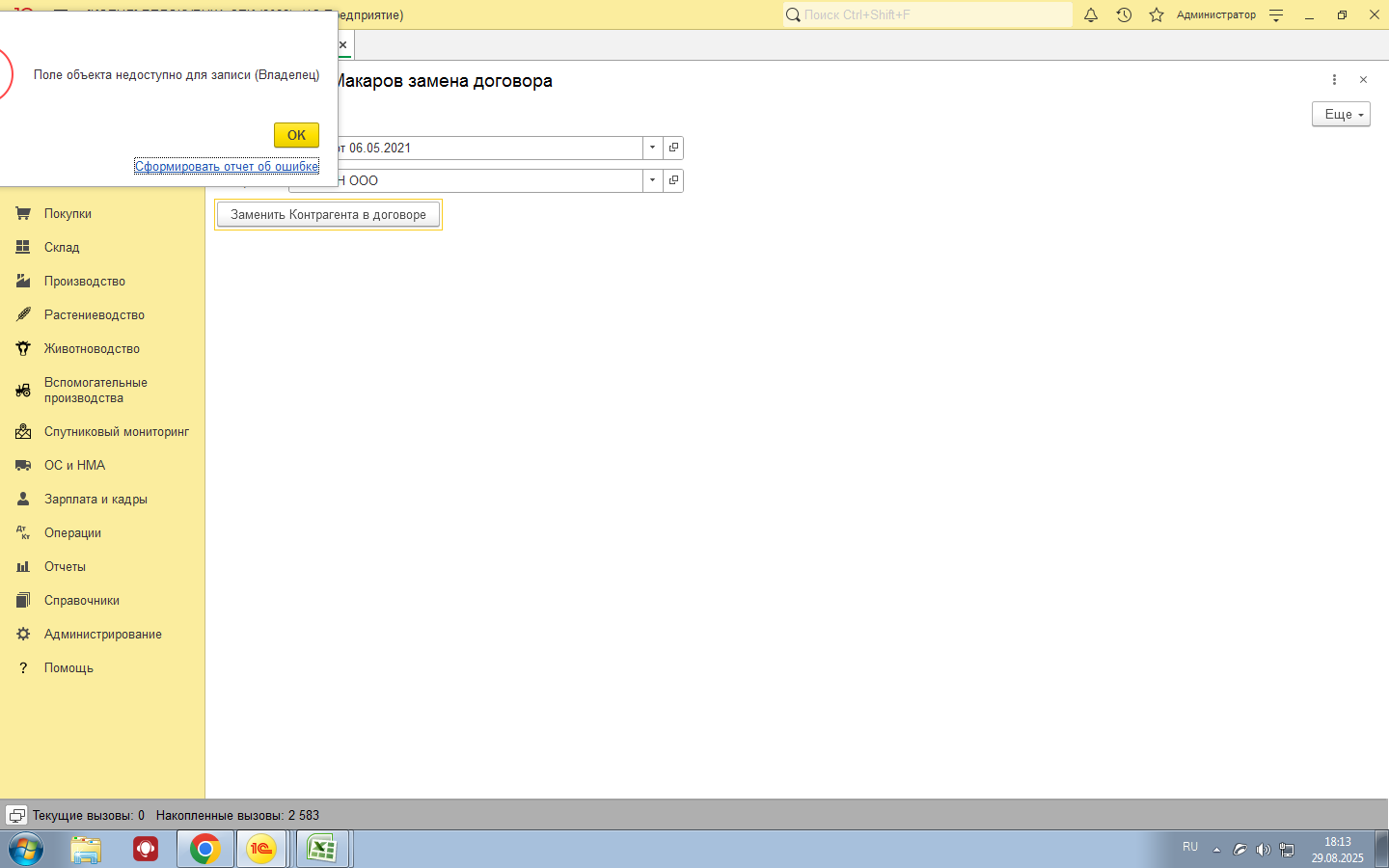Click Сформировать отчет об ошибке link
The width and height of the screenshot is (1389, 868).
227,167
